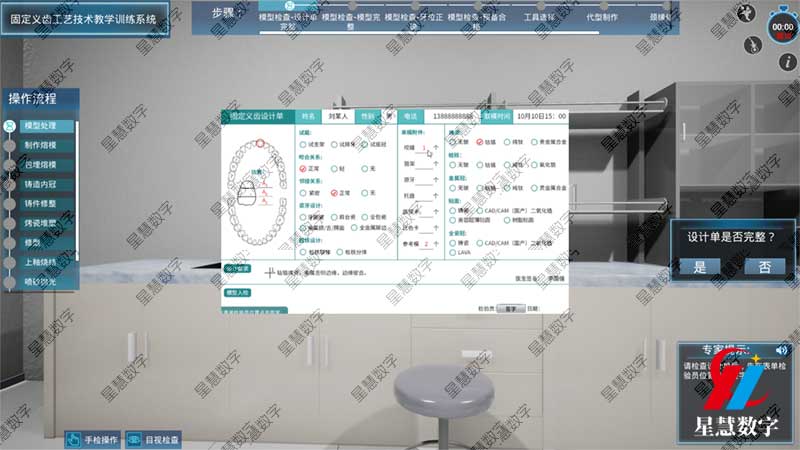Toggle the speaker icon in expert hint panel

click(x=781, y=349)
